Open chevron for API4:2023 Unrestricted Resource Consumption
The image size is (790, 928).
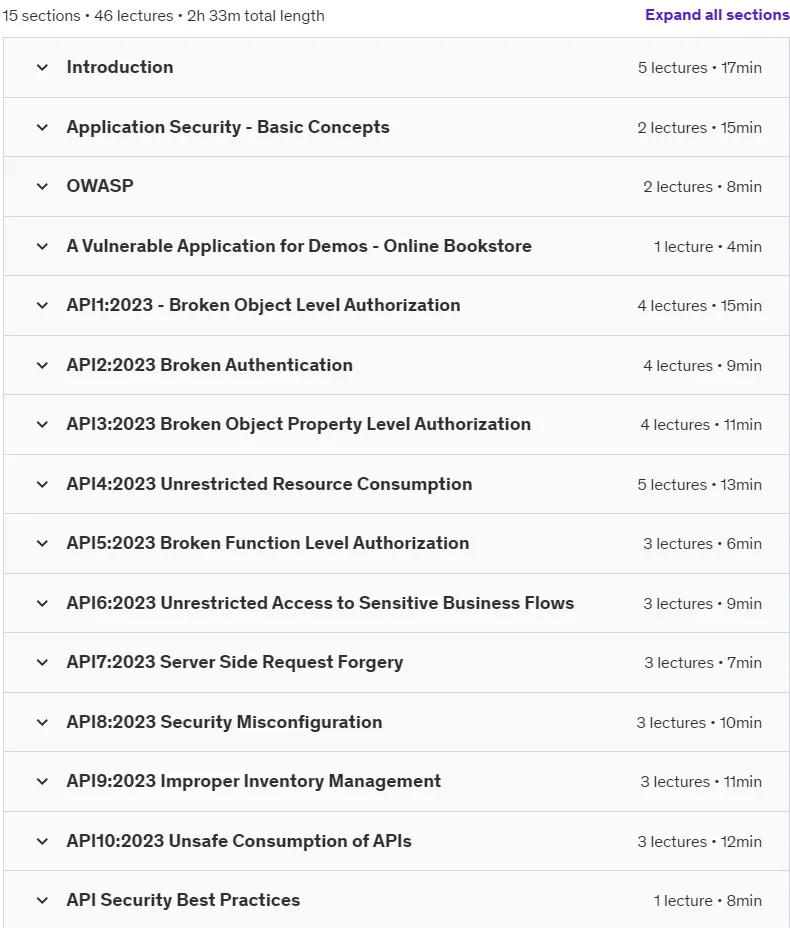(42, 484)
